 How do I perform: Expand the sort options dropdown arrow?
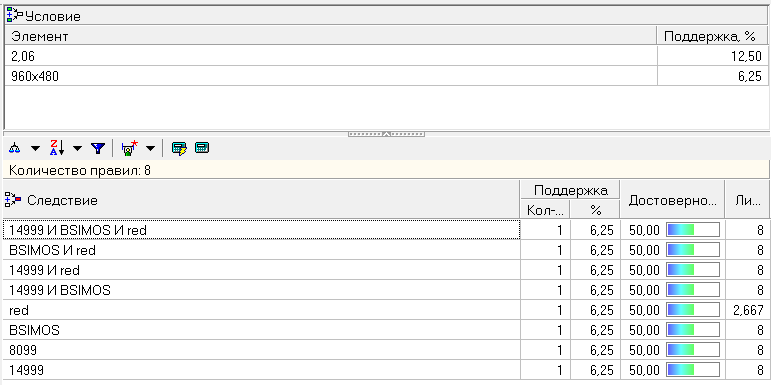click(x=78, y=148)
